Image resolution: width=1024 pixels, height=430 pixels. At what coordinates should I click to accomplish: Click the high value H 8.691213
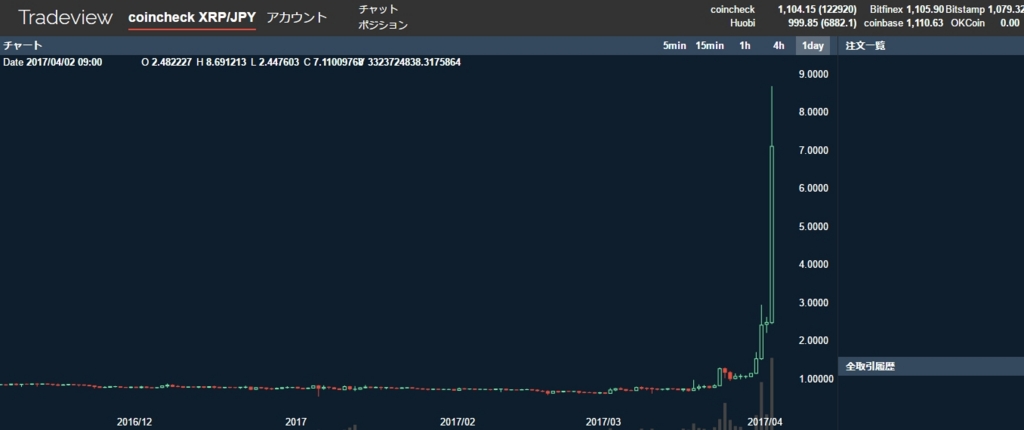(x=221, y=63)
